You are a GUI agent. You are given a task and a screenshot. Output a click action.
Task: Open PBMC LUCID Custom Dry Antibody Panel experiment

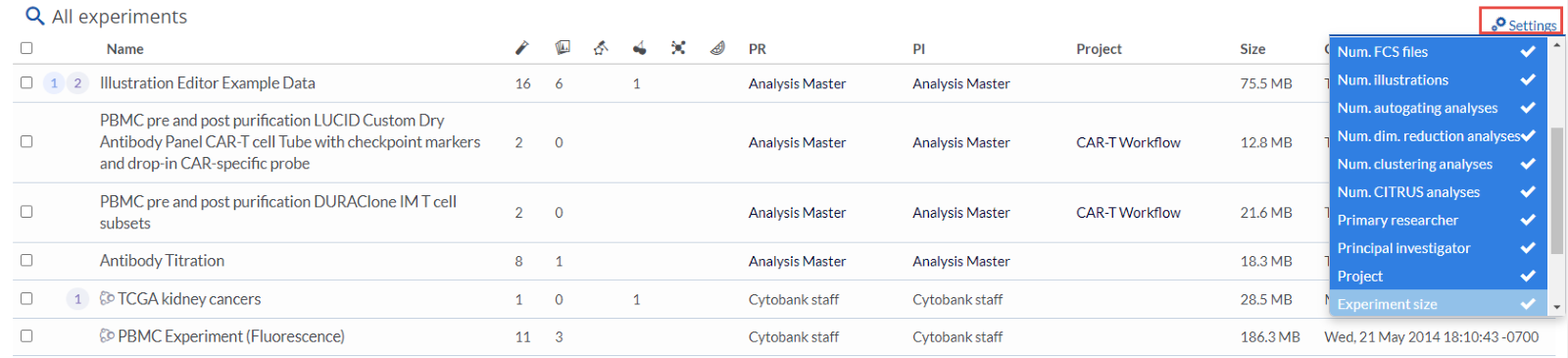290,142
